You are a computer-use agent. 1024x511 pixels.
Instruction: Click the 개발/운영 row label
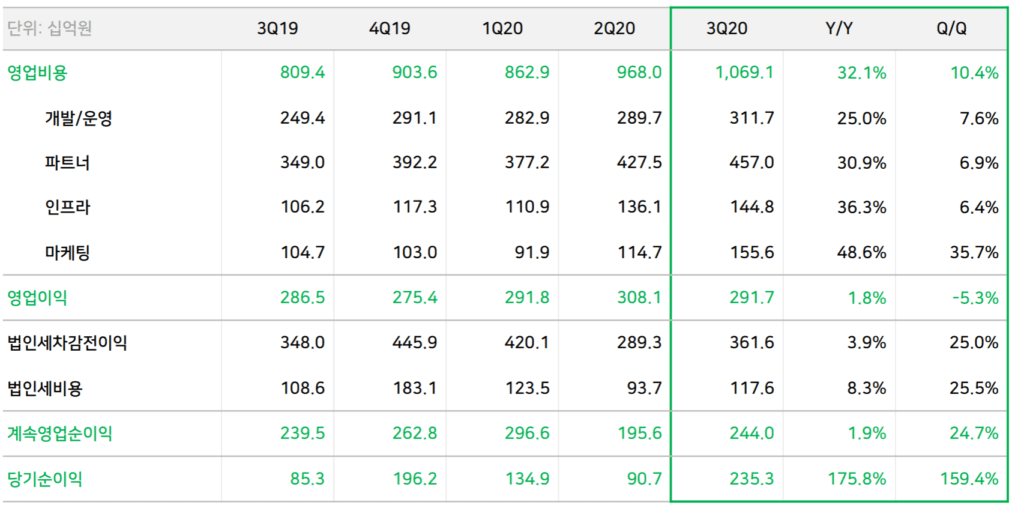[x=79, y=118]
